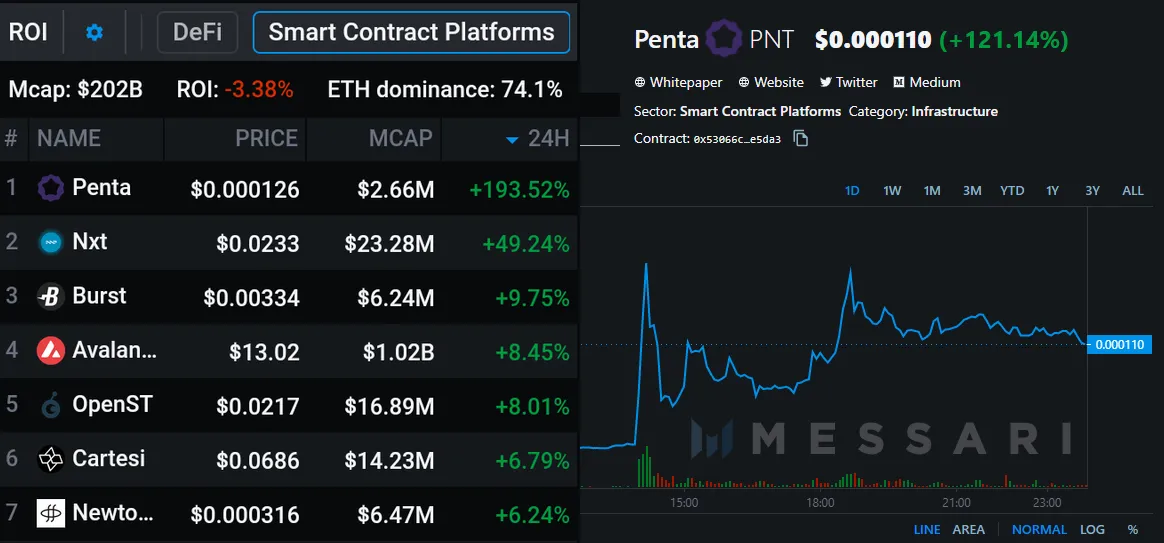Screen dimensions: 1164x543
Task: Set chart scale to NORMAL
Action: click(x=1039, y=530)
